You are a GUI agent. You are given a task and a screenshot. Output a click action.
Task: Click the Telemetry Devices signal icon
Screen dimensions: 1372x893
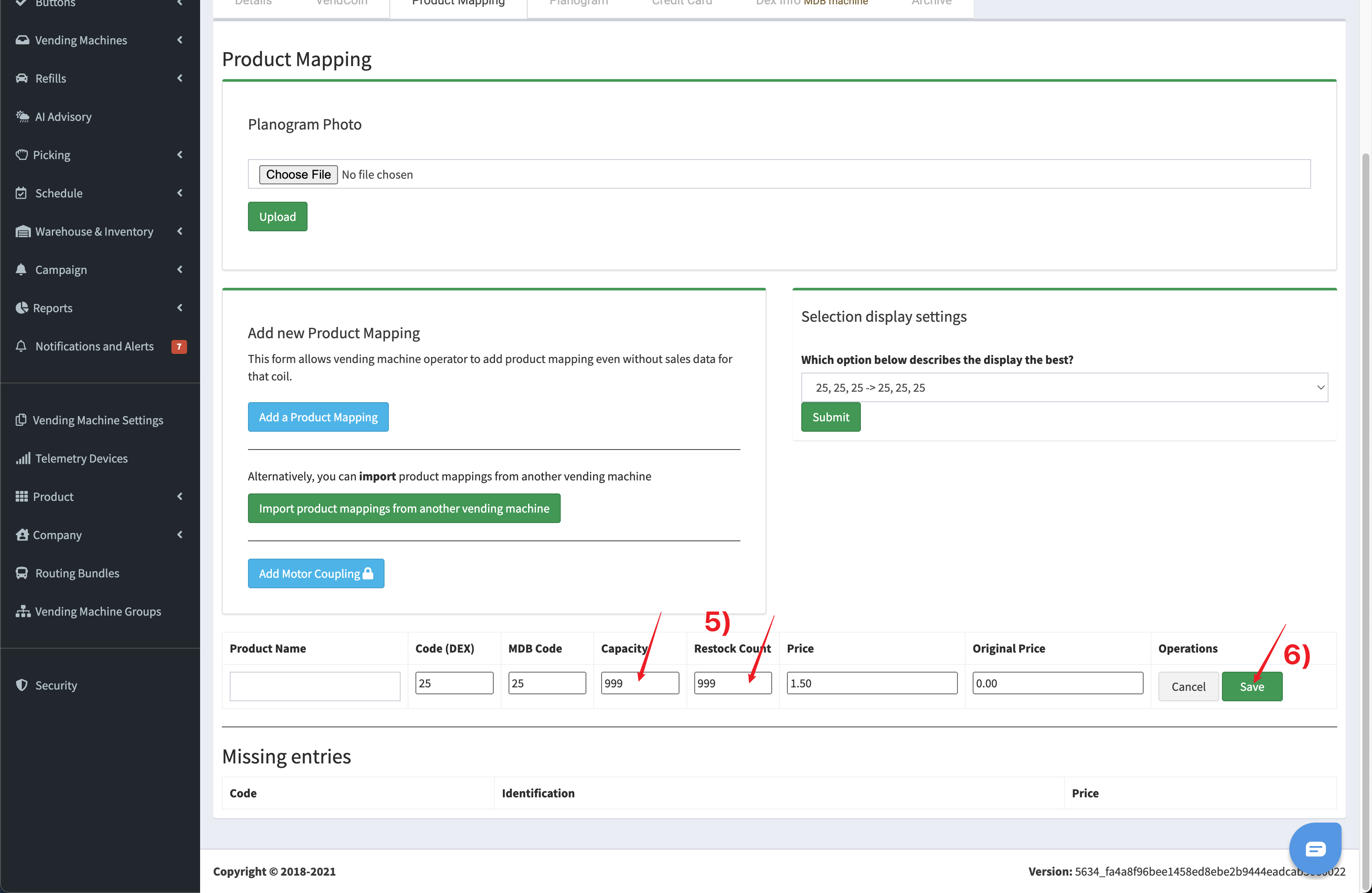23,459
